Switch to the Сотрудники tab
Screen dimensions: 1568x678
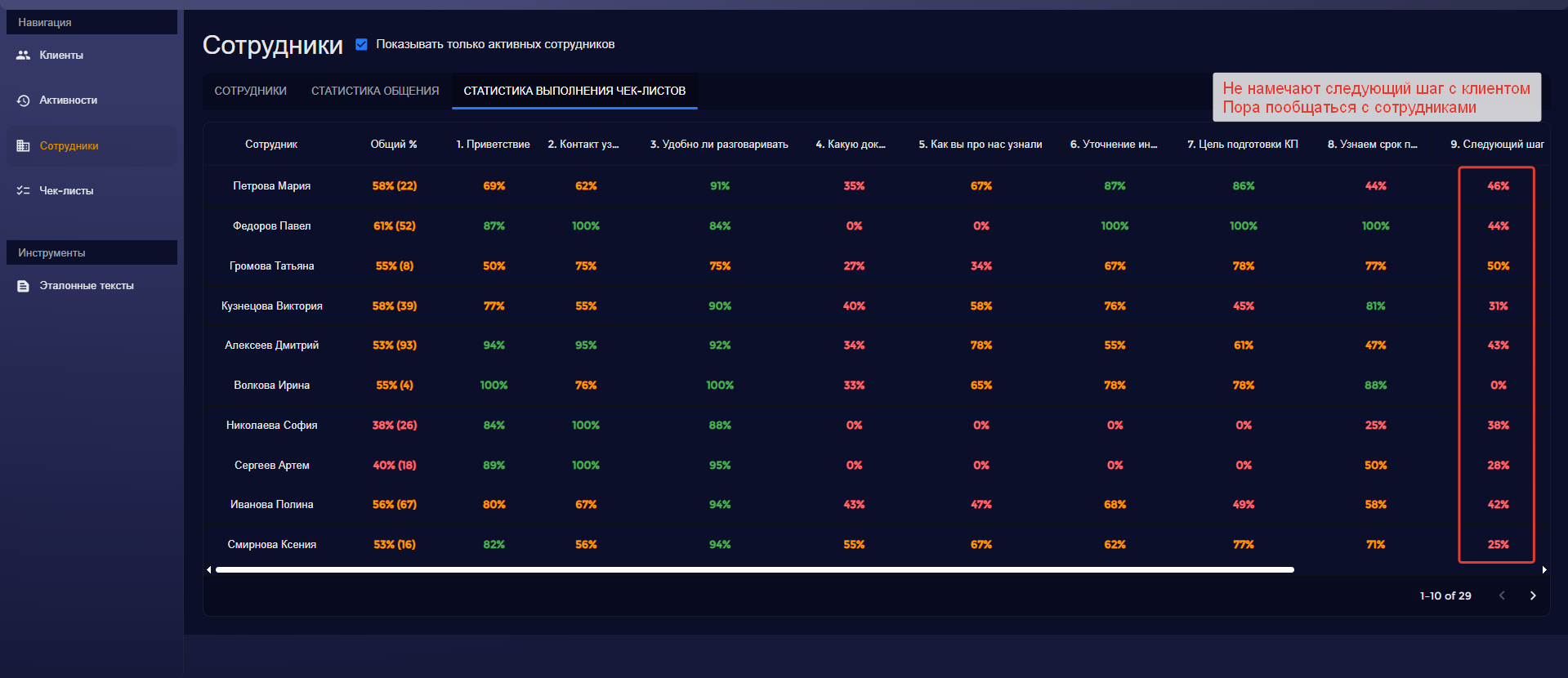tap(250, 91)
